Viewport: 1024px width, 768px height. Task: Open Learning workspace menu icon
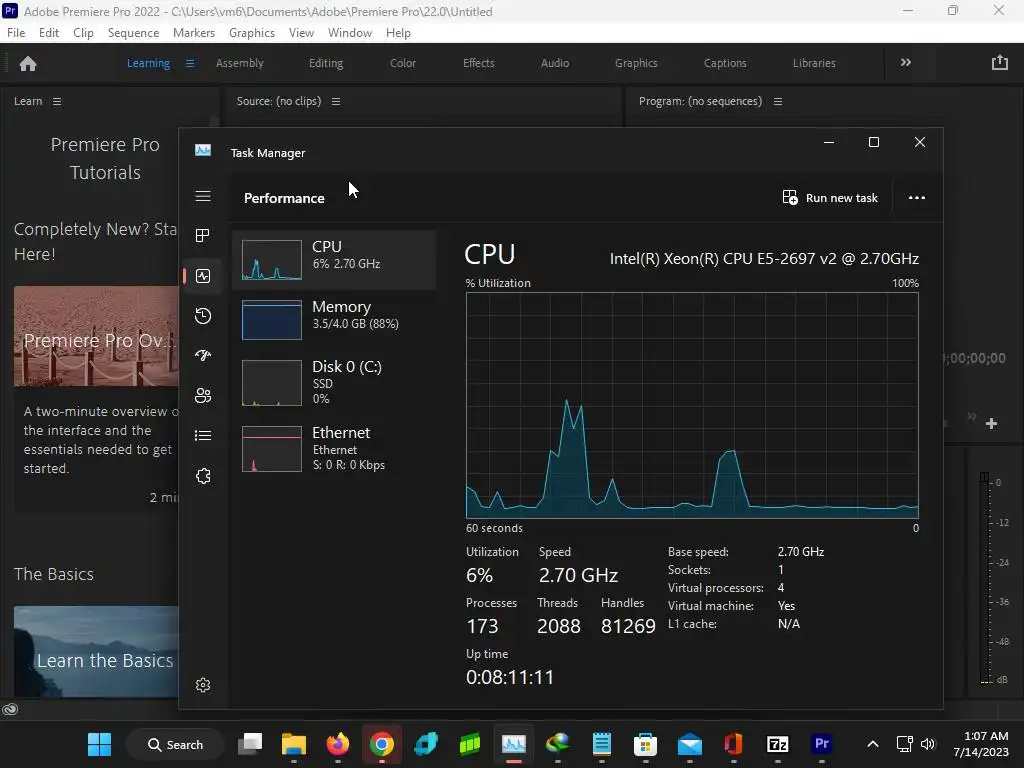(190, 63)
